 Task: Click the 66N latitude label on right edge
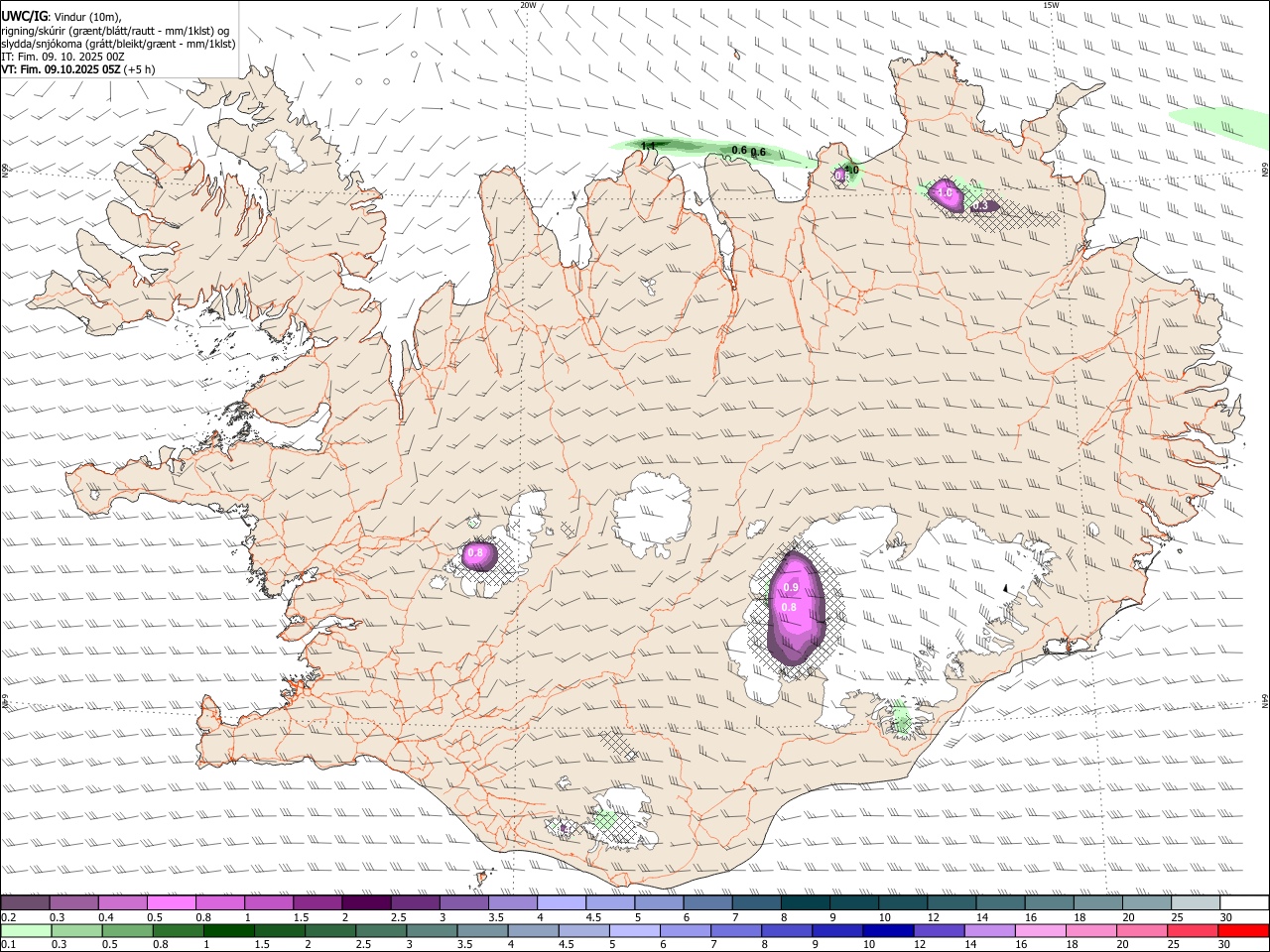[x=1265, y=172]
